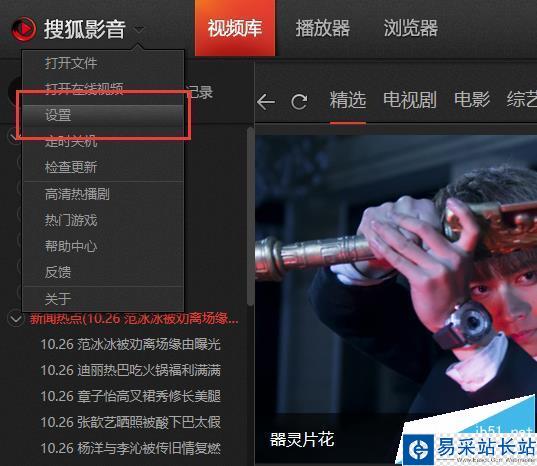Open news item 杨洋与李沁被传旧情复燃
The image size is (537, 466).
tap(130, 448)
